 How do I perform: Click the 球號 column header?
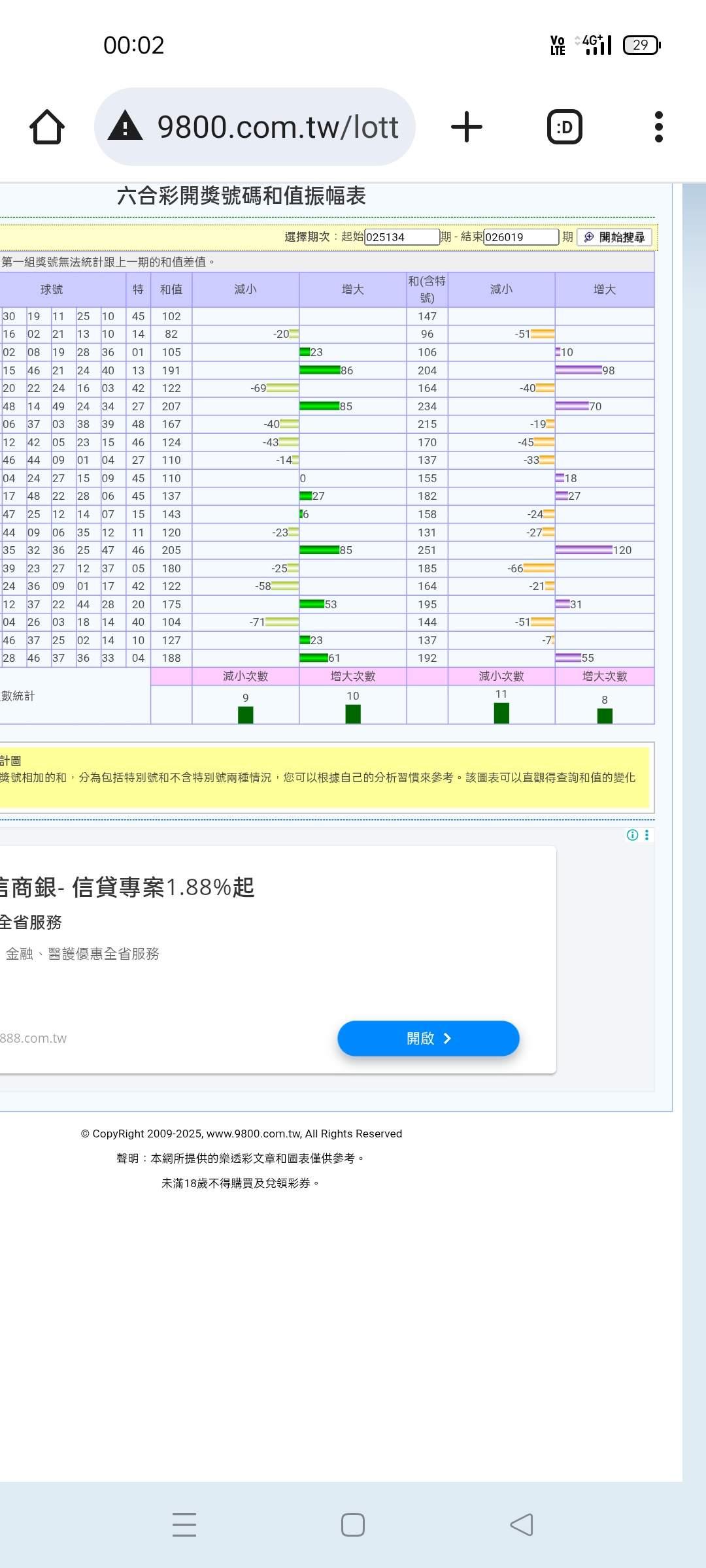(52, 289)
